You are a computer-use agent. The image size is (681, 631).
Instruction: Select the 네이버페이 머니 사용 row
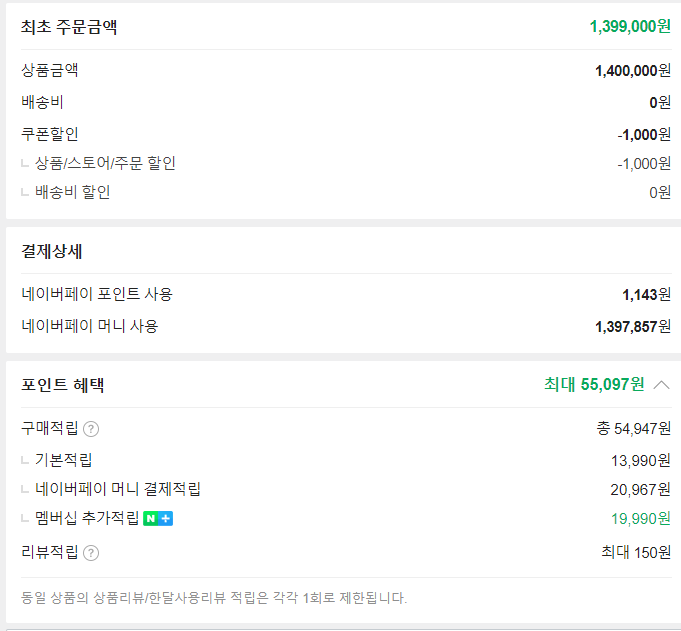point(346,326)
